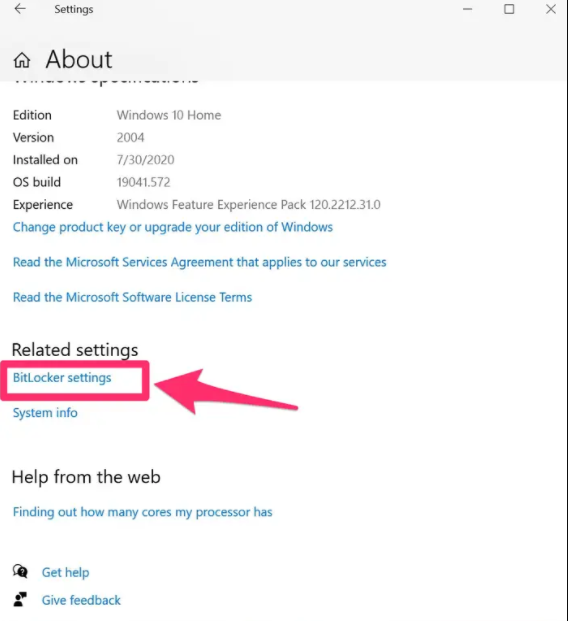568x621 pixels.
Task: Go back using the back arrow
Action: tap(20, 9)
